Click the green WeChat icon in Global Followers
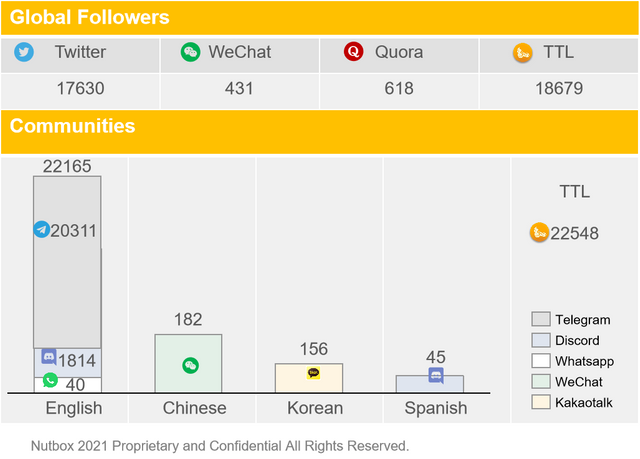Image resolution: width=640 pixels, height=459 pixels. click(x=190, y=52)
